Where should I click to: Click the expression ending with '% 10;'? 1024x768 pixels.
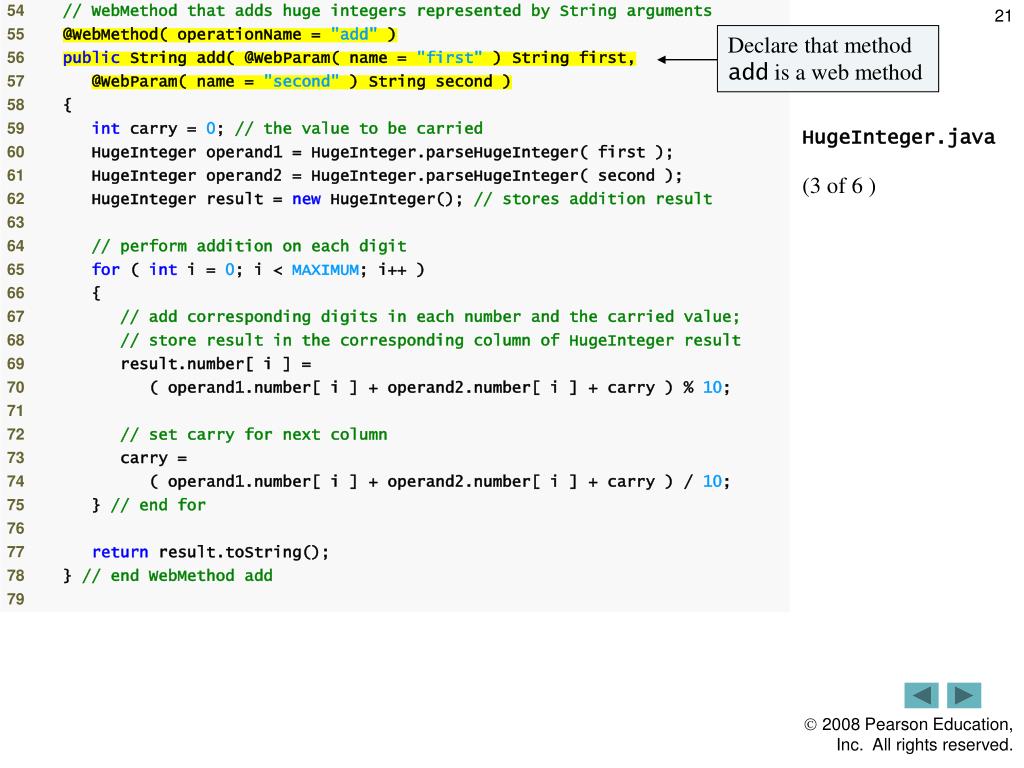(440, 387)
